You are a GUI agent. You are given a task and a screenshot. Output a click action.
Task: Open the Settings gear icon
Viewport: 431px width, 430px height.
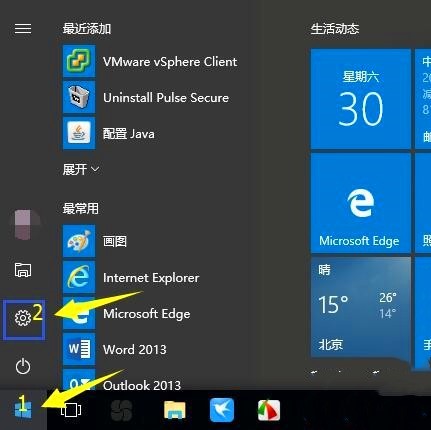23,318
